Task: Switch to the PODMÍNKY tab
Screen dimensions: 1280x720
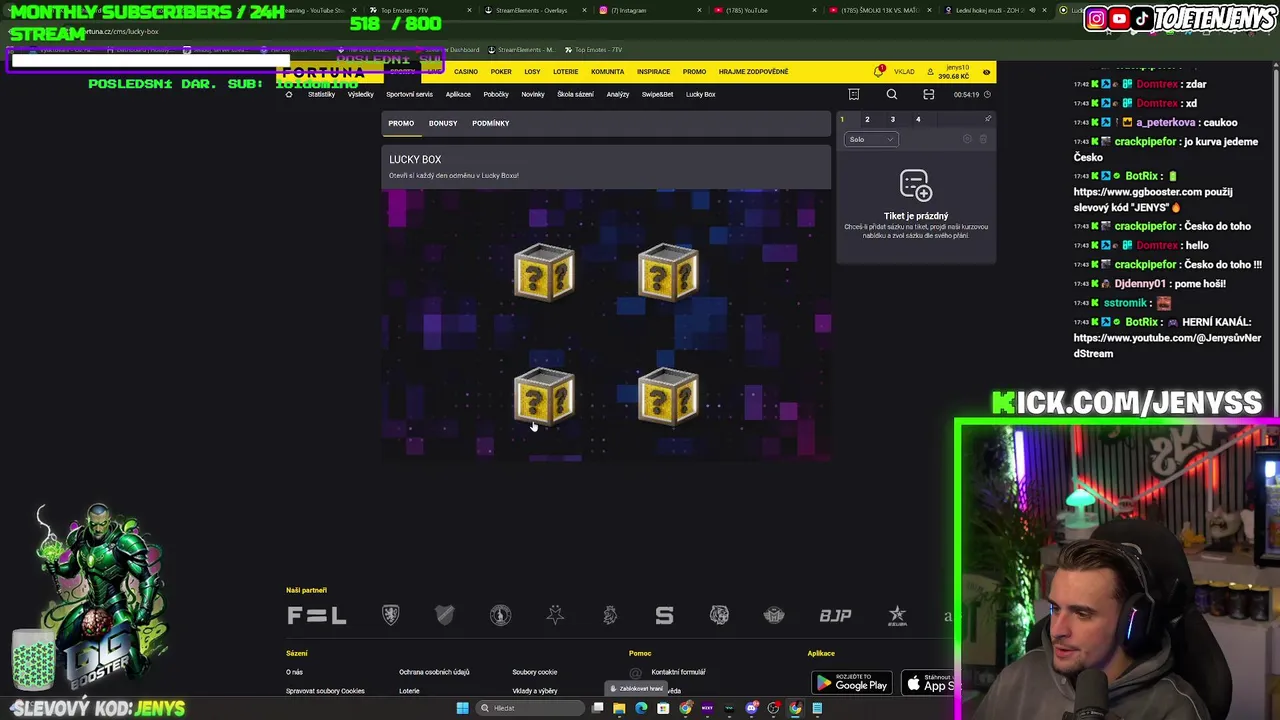Action: coord(491,123)
